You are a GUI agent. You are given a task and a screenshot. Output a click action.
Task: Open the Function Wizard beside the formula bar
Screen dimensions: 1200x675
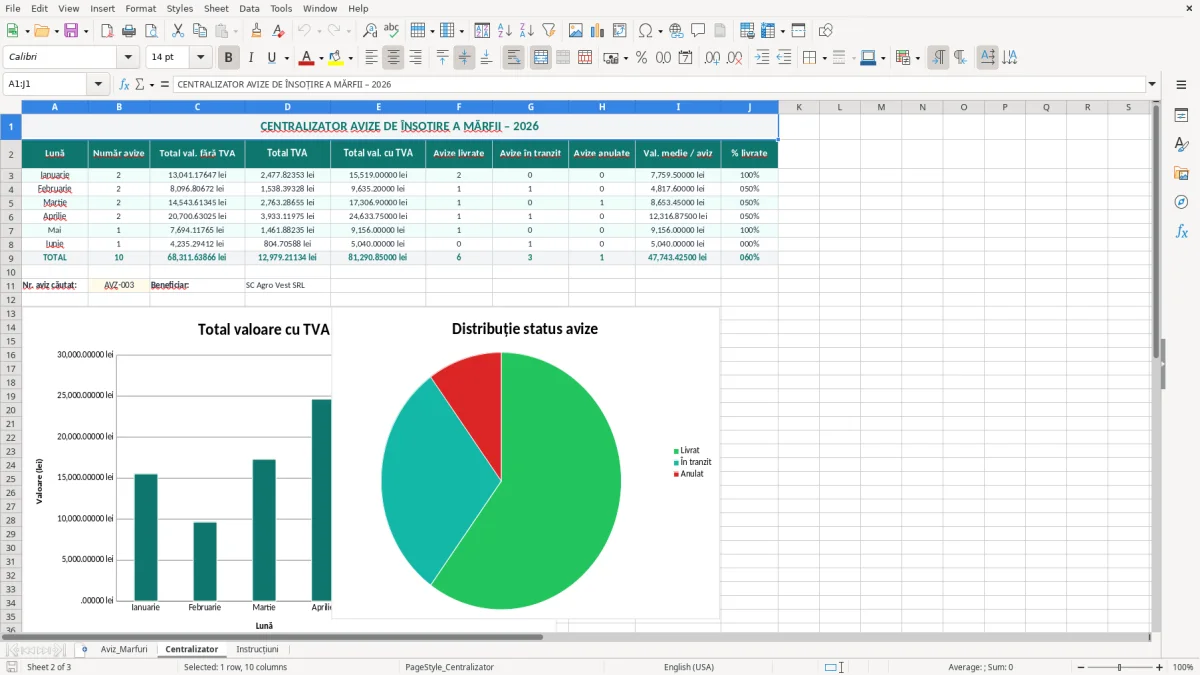(x=124, y=84)
